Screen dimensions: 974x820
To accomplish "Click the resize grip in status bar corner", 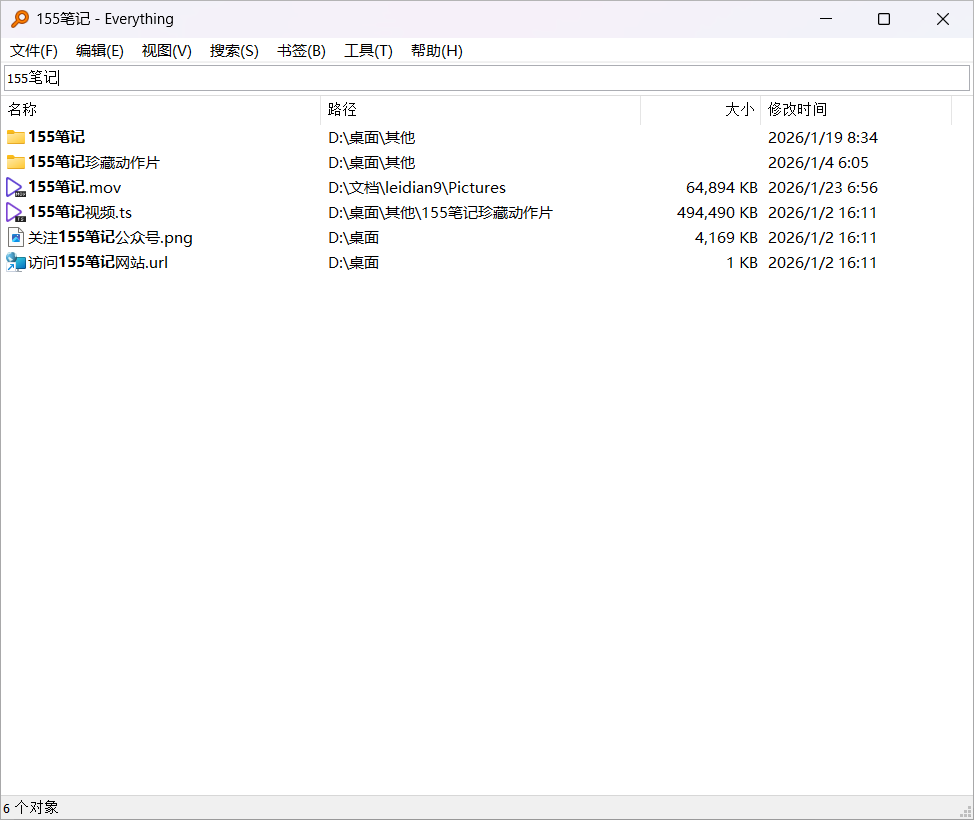I will pos(965,810).
